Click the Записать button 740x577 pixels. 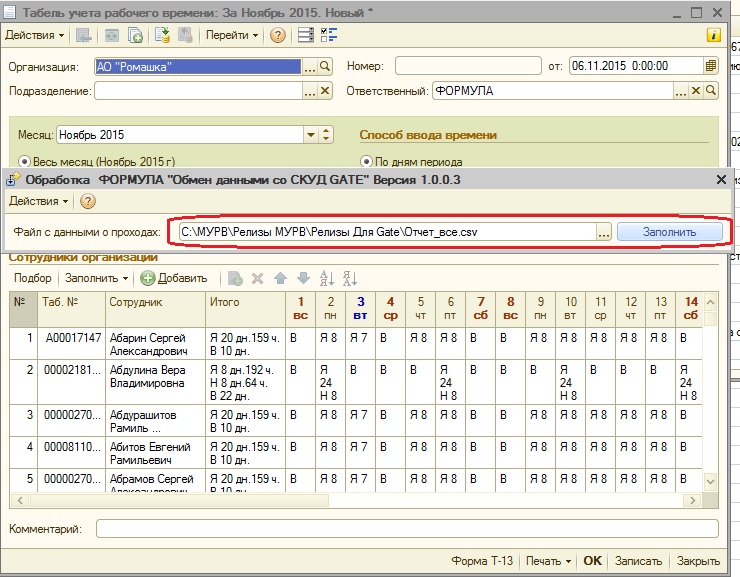pos(638,560)
